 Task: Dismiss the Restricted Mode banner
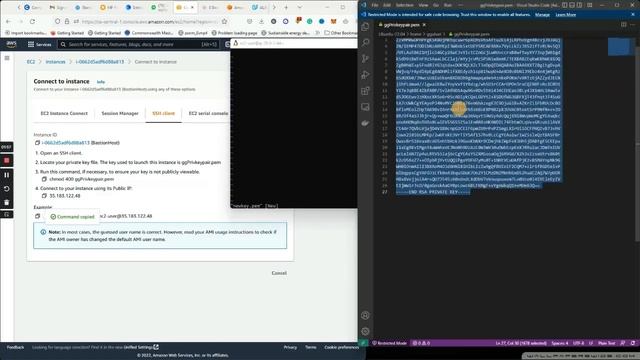point(633,14)
